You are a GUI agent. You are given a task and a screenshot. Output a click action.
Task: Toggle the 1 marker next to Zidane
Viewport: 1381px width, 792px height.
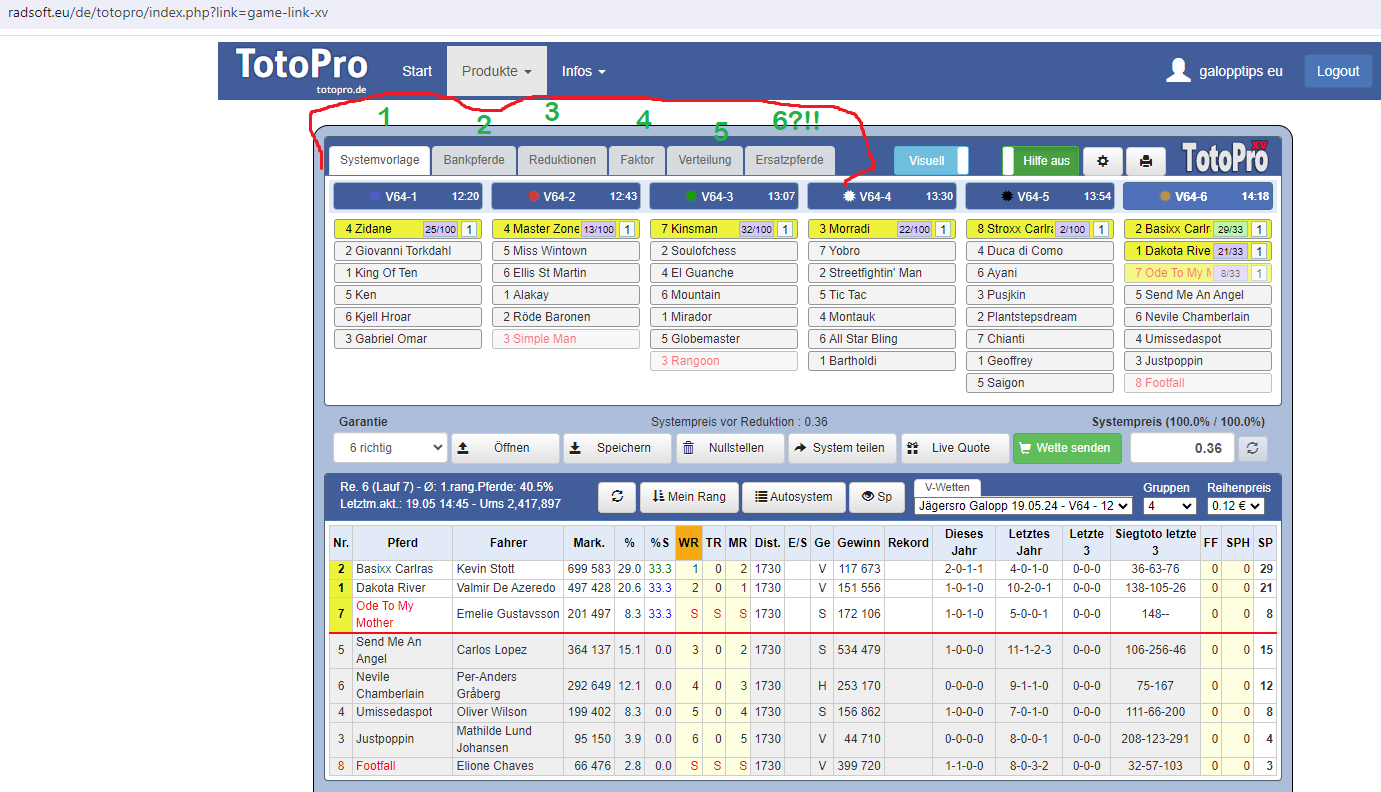[x=470, y=229]
